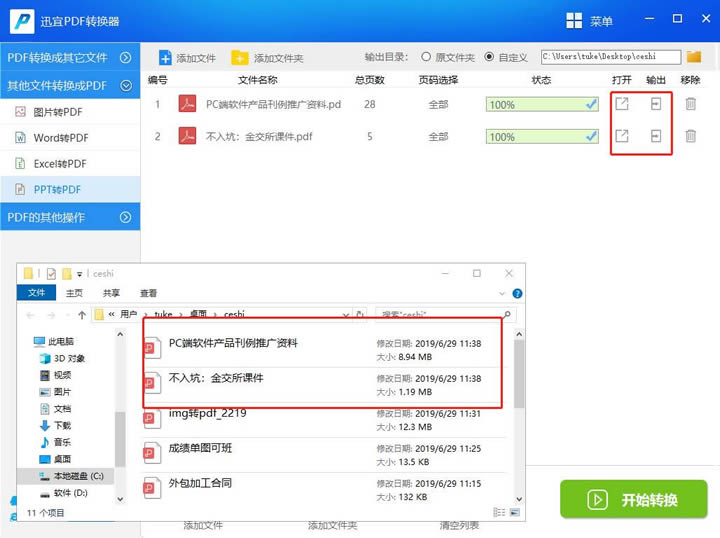This screenshot has height=538, width=720.
Task: Click 全部 page selection for row 2
Action: click(438, 136)
